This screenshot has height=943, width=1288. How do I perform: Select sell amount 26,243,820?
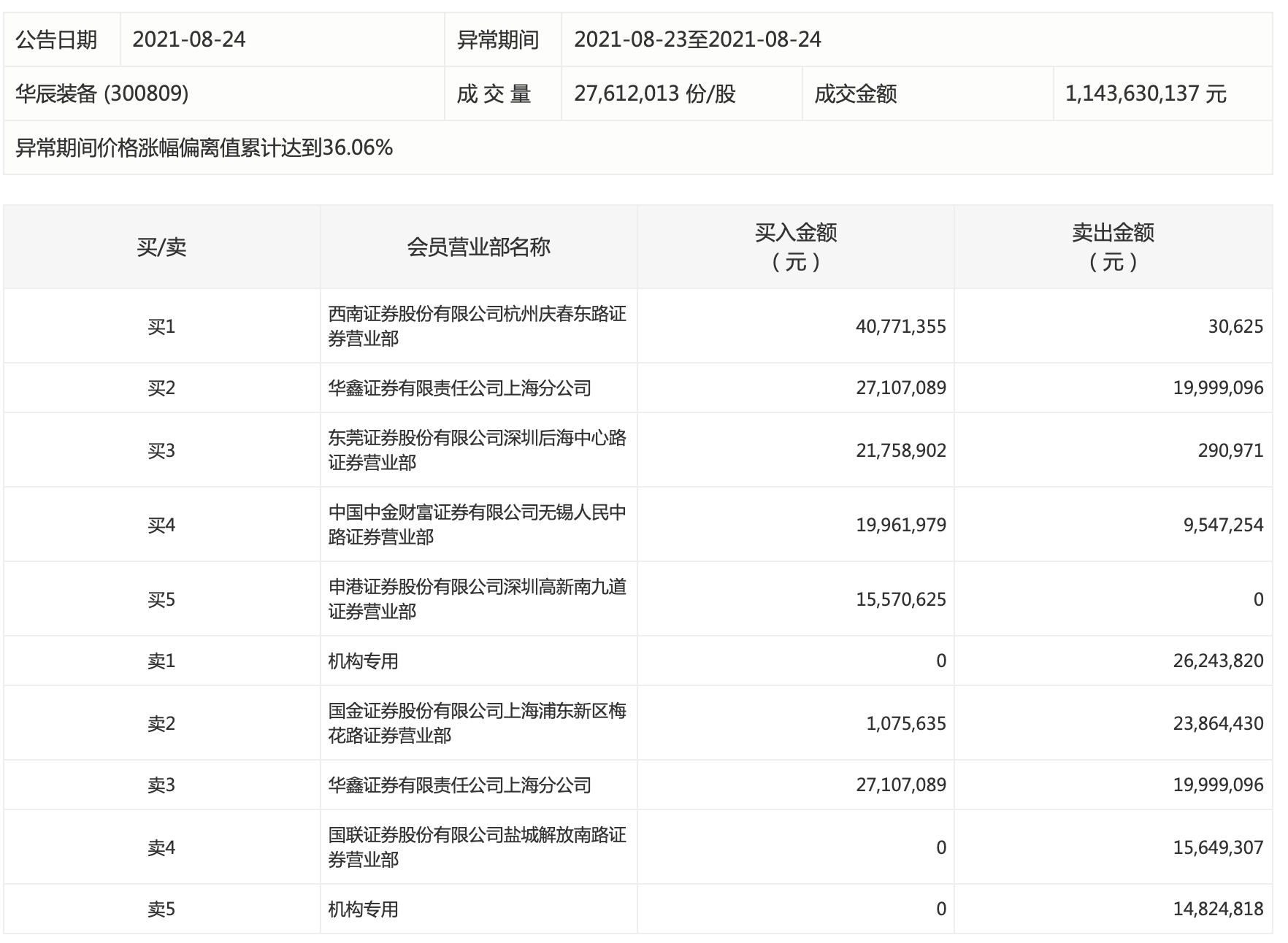click(x=1218, y=661)
